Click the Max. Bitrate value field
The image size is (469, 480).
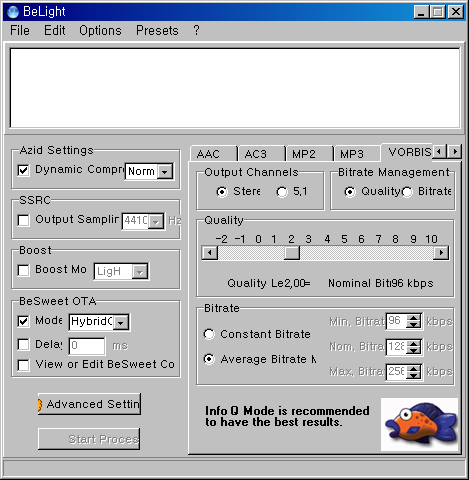click(397, 372)
